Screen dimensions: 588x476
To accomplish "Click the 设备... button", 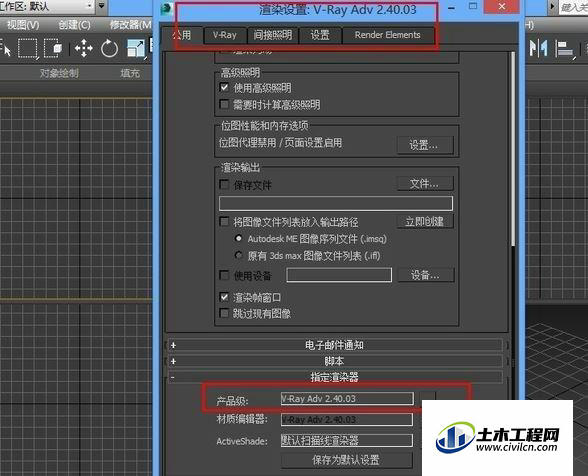I will tap(426, 275).
